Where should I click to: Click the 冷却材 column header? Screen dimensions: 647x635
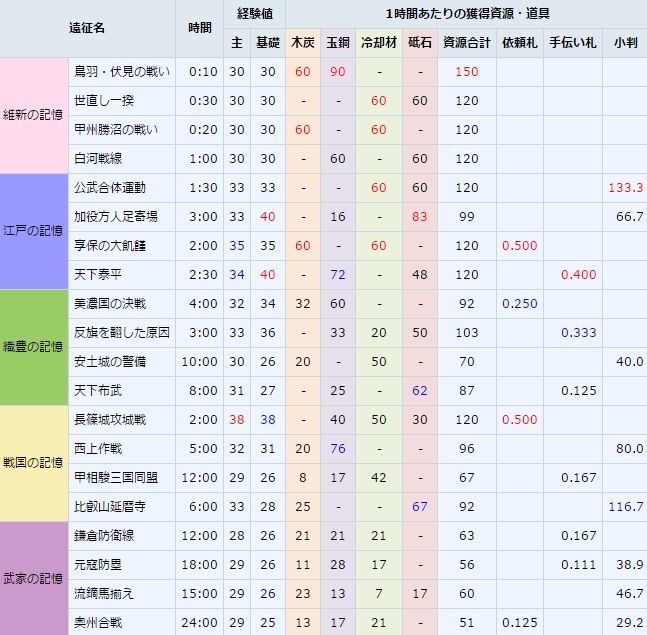378,42
